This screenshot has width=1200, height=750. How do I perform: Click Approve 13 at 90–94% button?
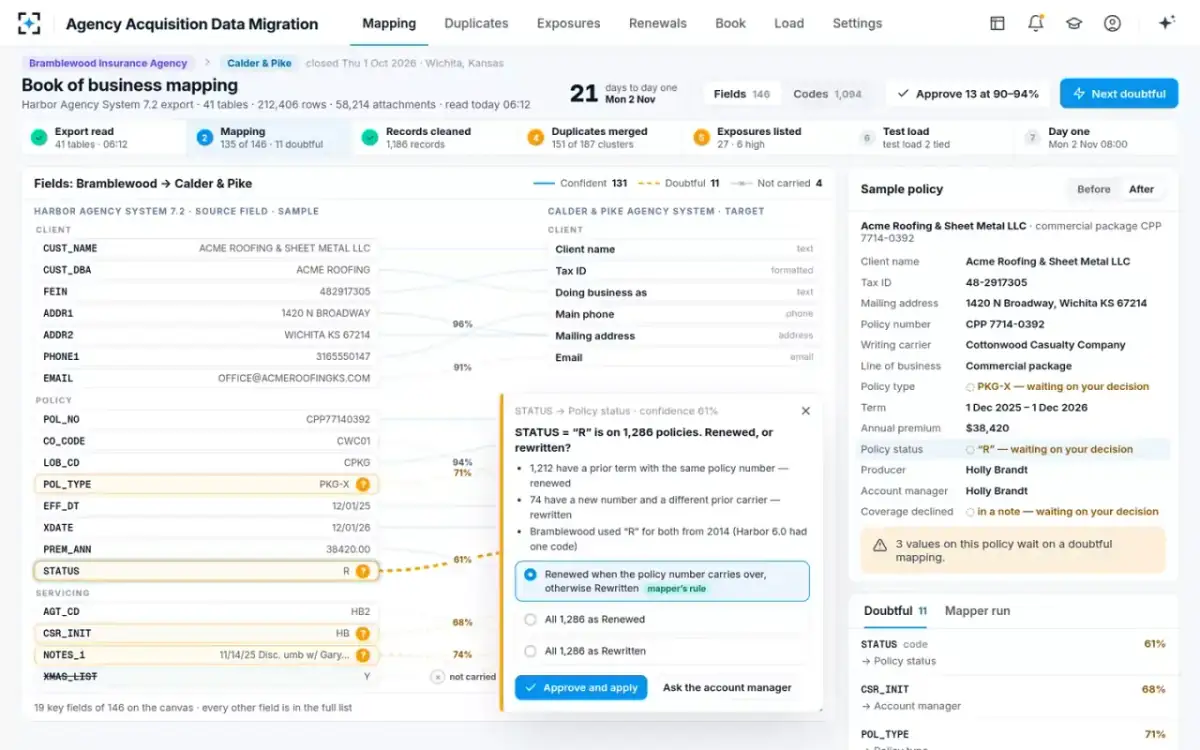[968, 94]
